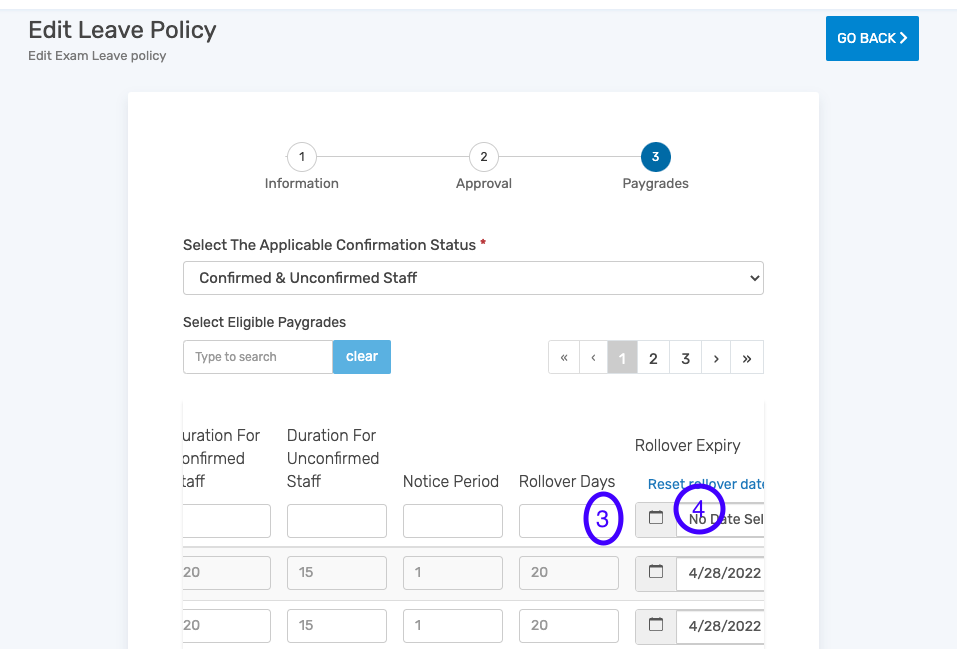Click Notice Period column header

point(451,482)
